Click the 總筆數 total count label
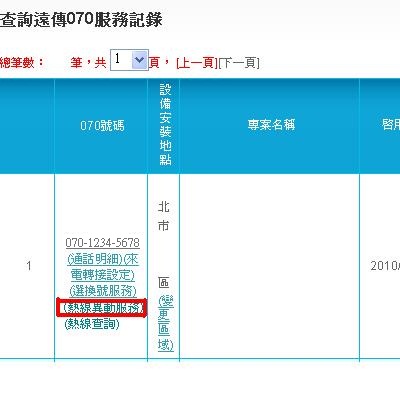400x400 pixels. coord(22,62)
